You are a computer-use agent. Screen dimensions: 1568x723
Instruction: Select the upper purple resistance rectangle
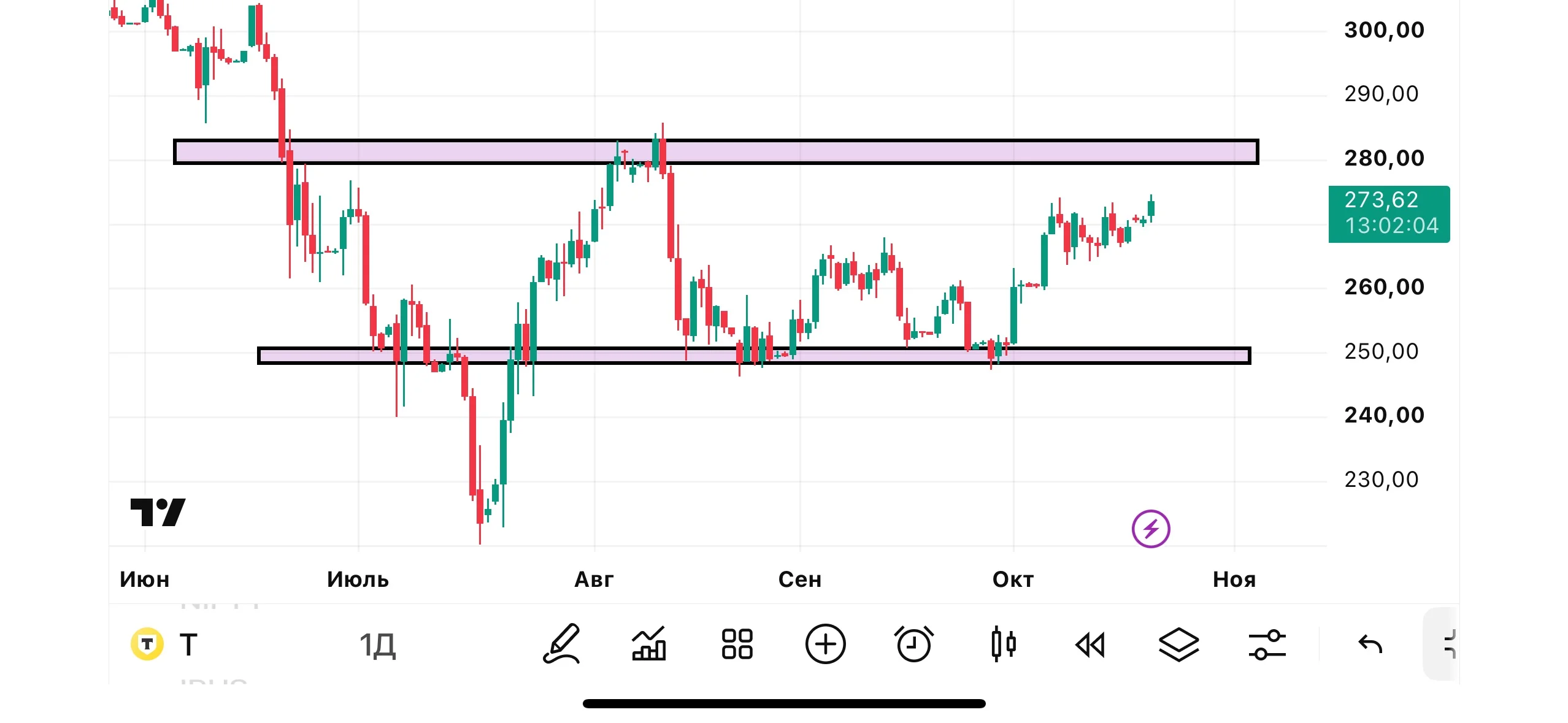[716, 151]
